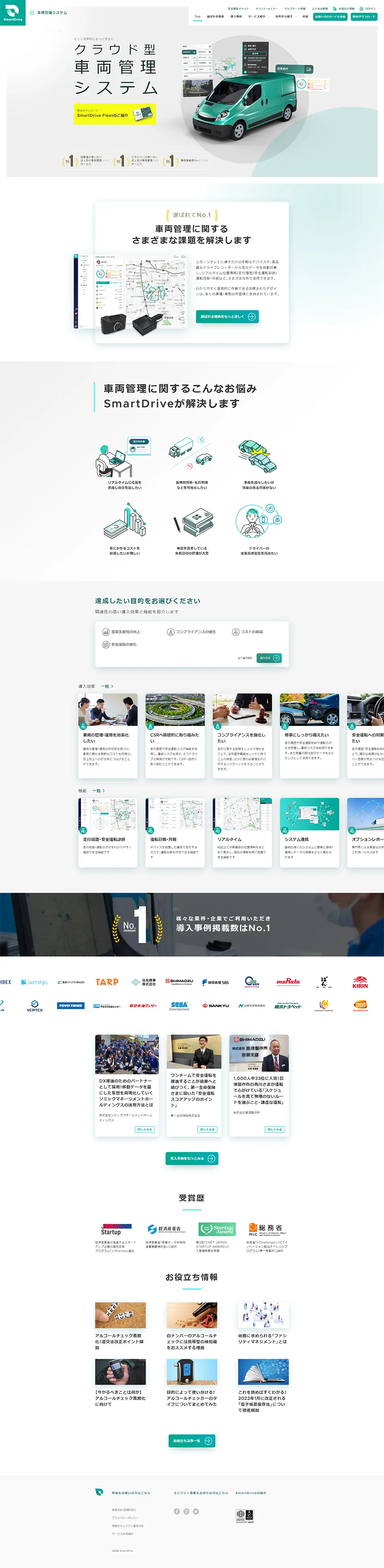Click the TARP company logo
This screenshot has height=1568, width=384.
(107, 982)
